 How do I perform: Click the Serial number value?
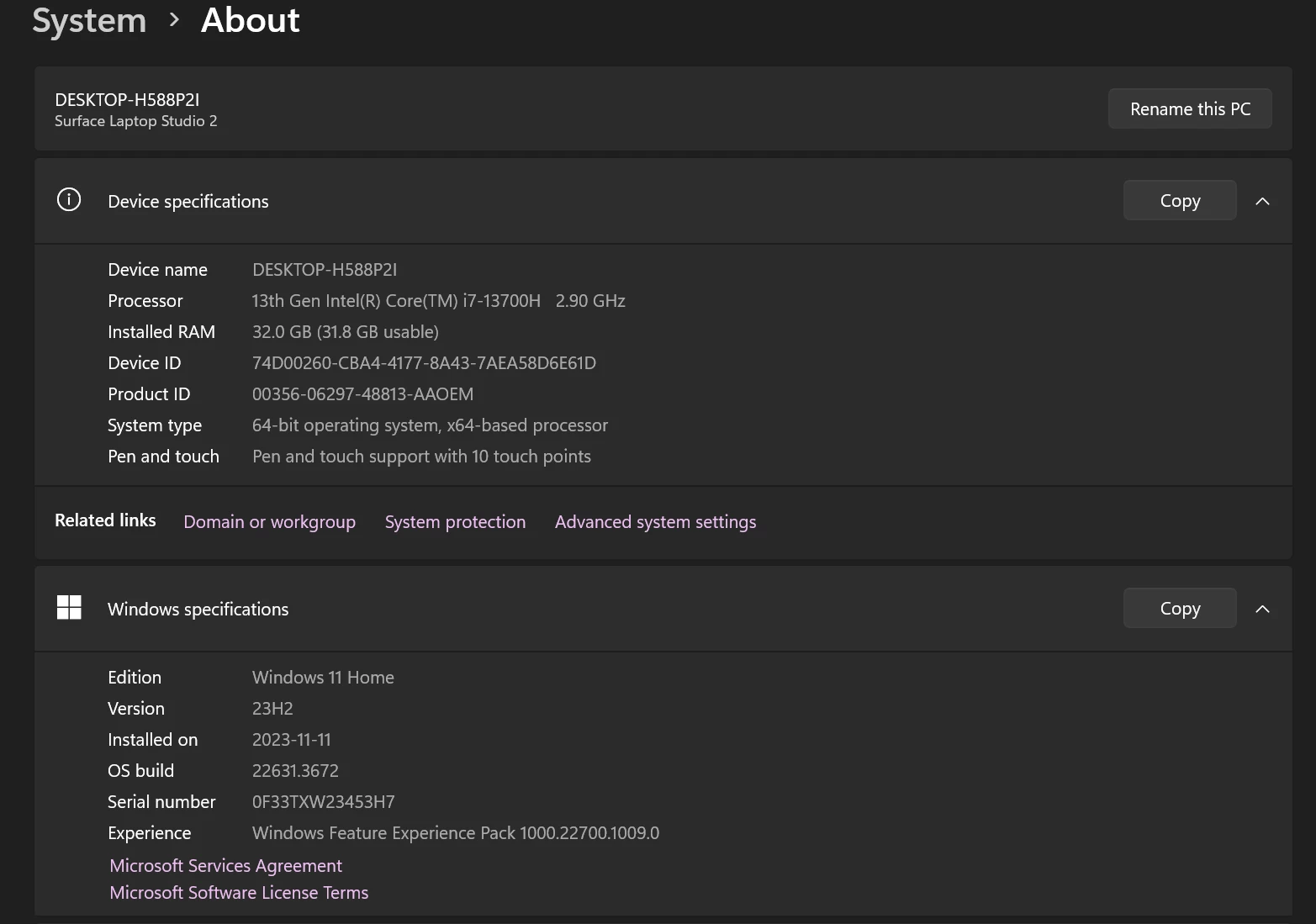coord(324,802)
